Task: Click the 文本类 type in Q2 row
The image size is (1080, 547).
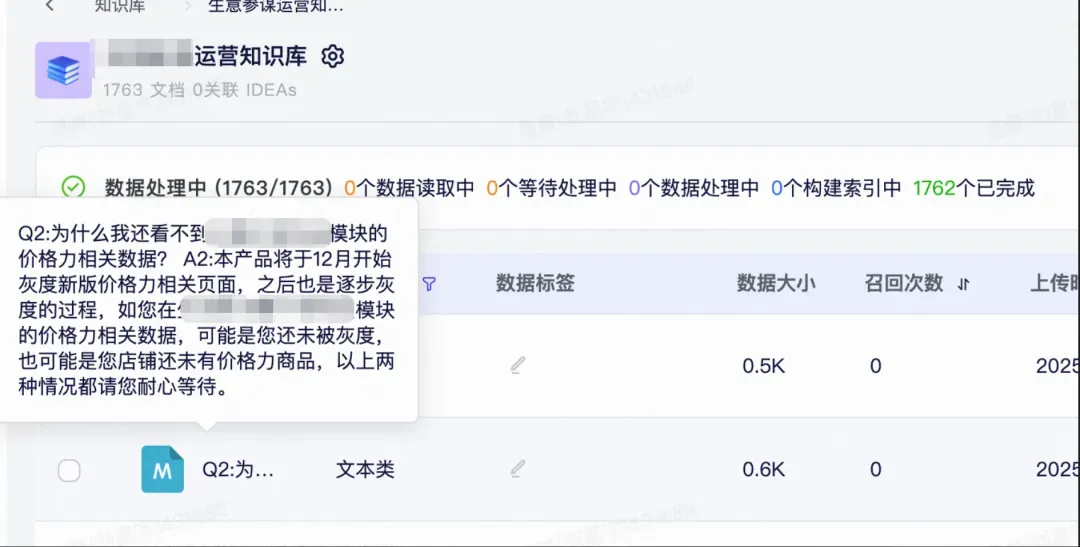Action: (x=365, y=469)
